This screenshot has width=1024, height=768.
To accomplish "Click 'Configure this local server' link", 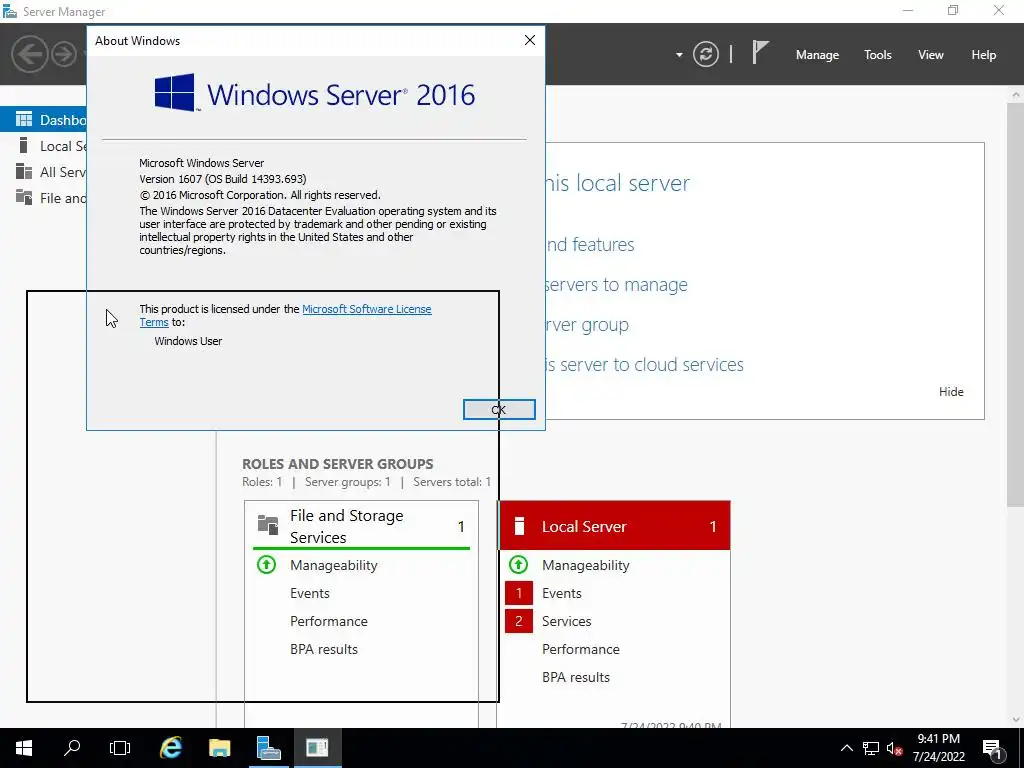I will (617, 183).
